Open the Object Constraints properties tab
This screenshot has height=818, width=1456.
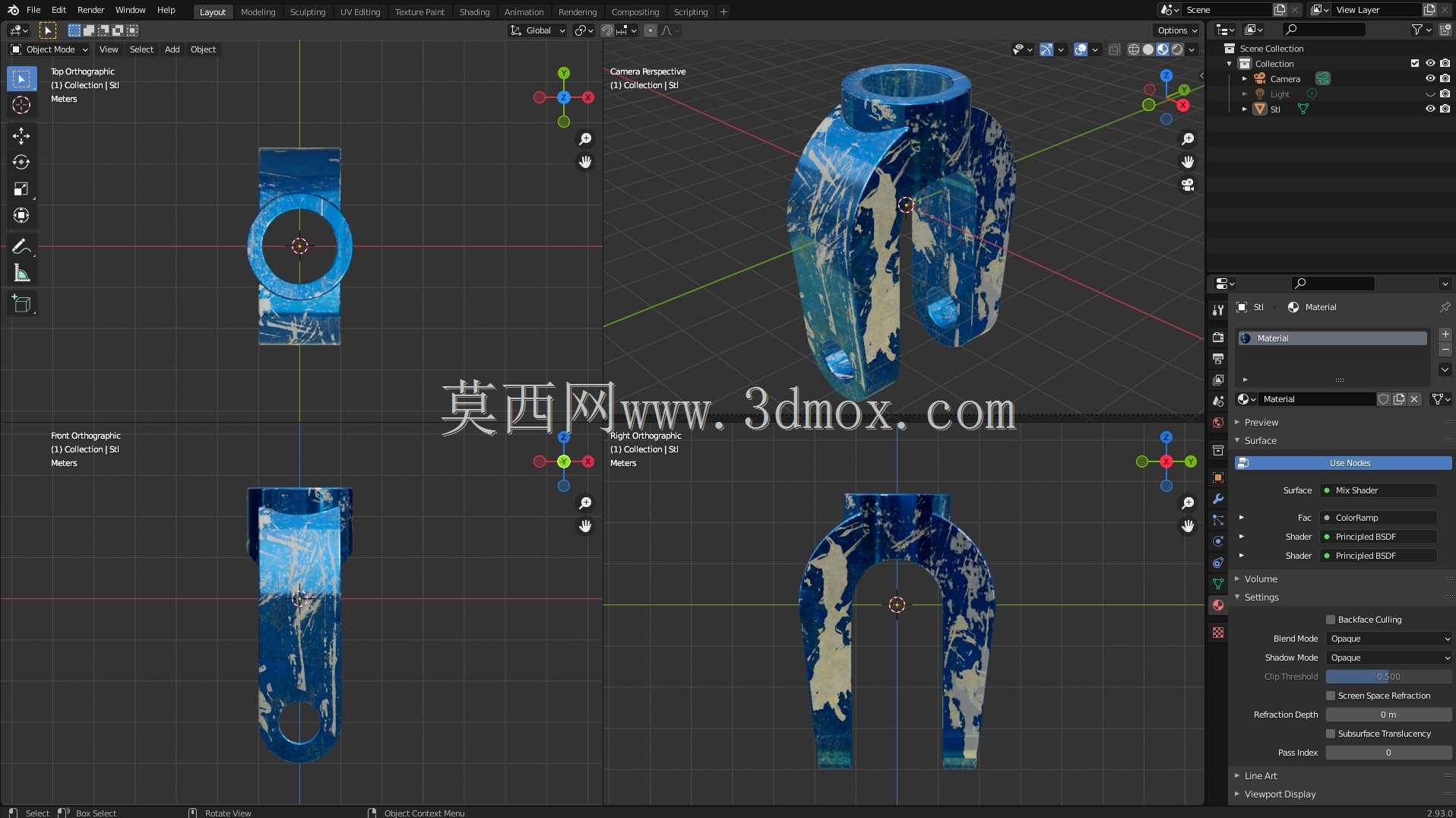click(x=1218, y=563)
